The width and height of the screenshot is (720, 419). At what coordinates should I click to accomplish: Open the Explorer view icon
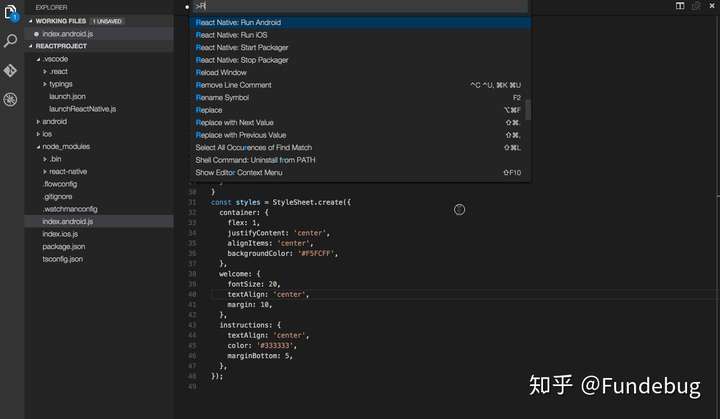[x=10, y=12]
